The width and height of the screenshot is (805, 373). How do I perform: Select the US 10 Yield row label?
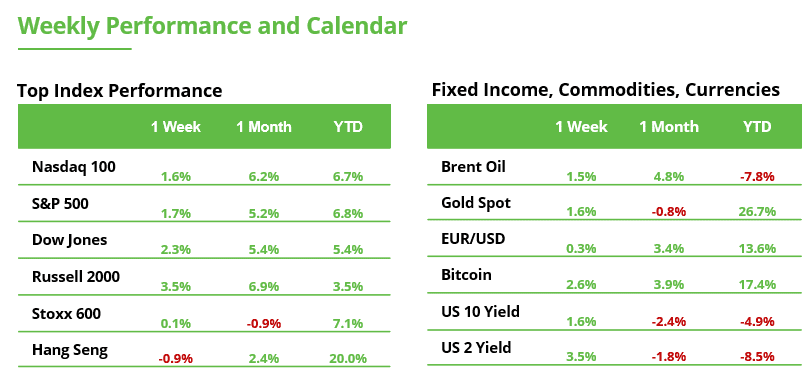481,311
